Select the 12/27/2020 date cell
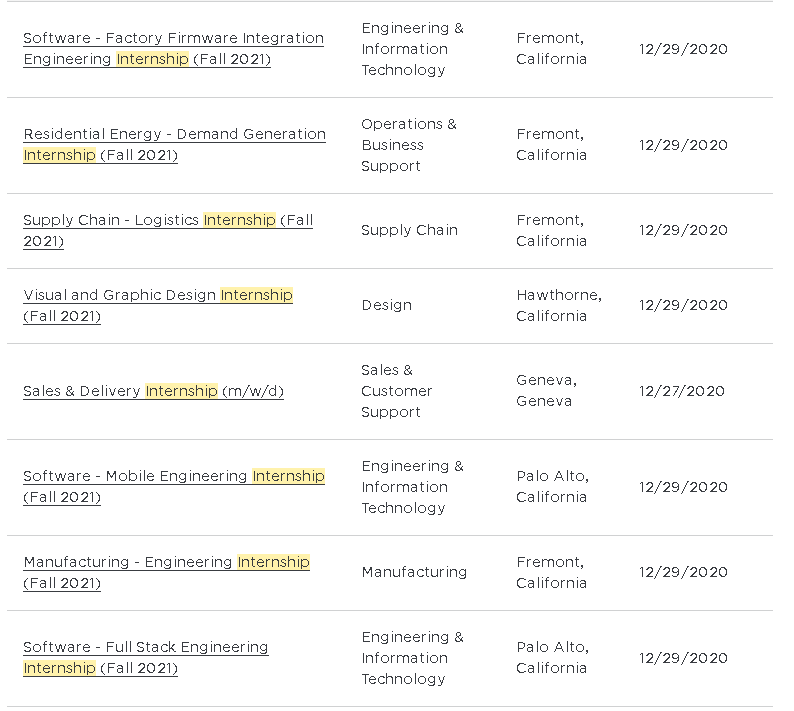The width and height of the screenshot is (794, 711). click(x=682, y=391)
